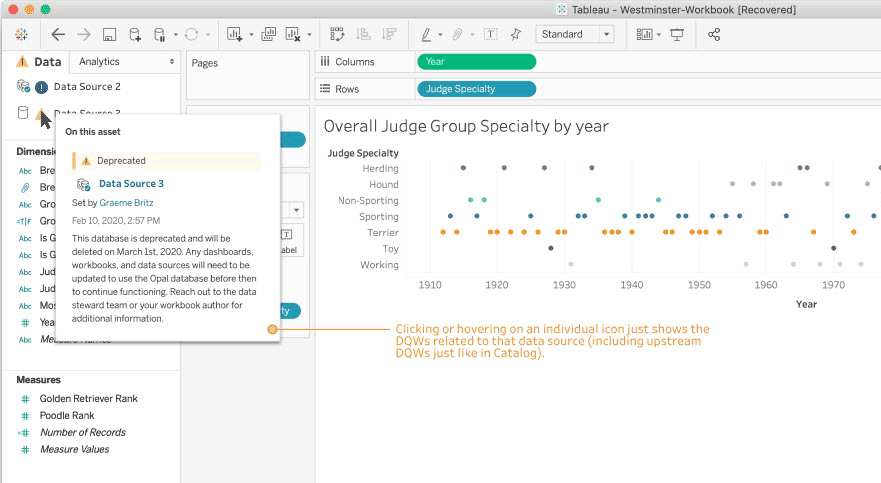The image size is (881, 483).
Task: Click the Deprecated warning banner
Action: [166, 161]
